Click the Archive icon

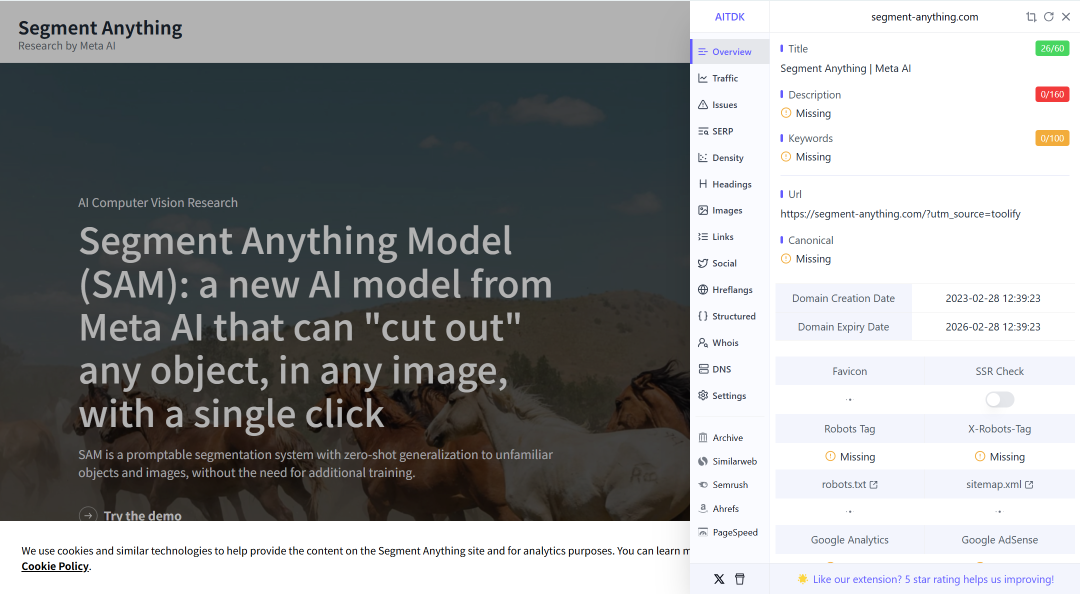pyautogui.click(x=703, y=438)
